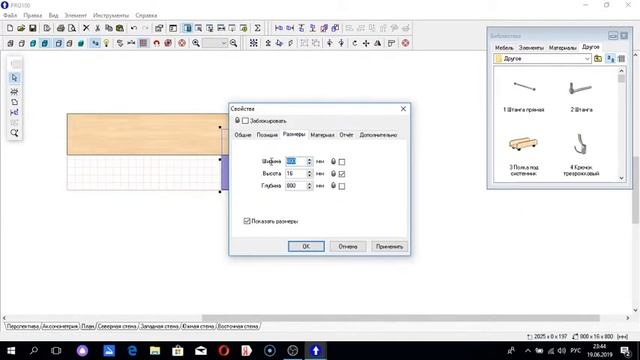Open a project with the folder icon
The height and width of the screenshot is (360, 640).
click(x=21, y=28)
